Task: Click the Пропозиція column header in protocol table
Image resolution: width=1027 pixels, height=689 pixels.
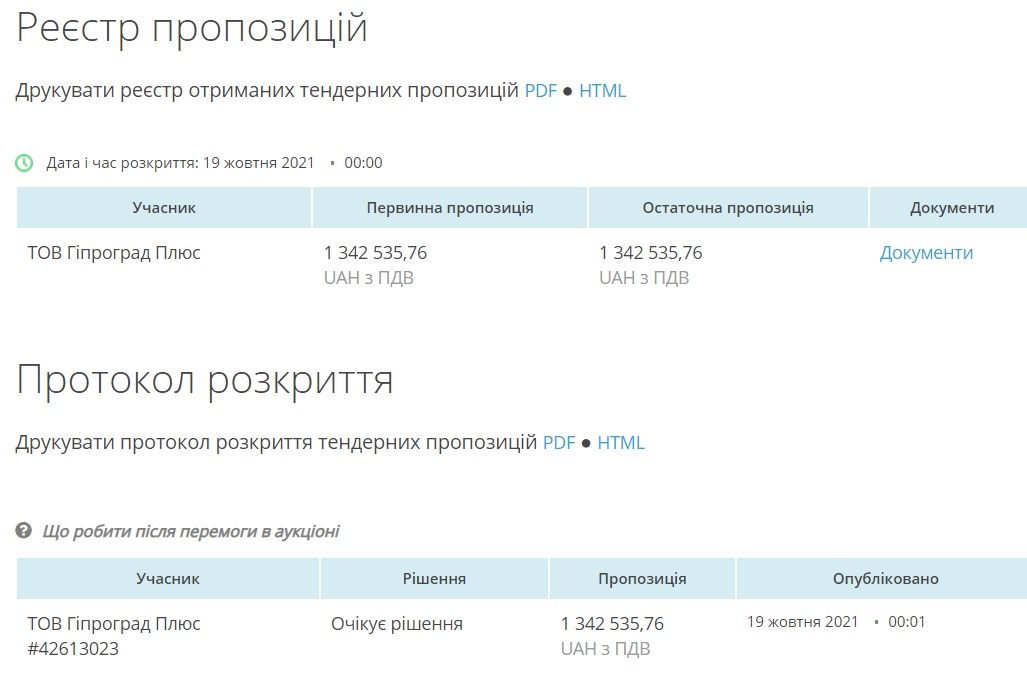Action: (642, 578)
